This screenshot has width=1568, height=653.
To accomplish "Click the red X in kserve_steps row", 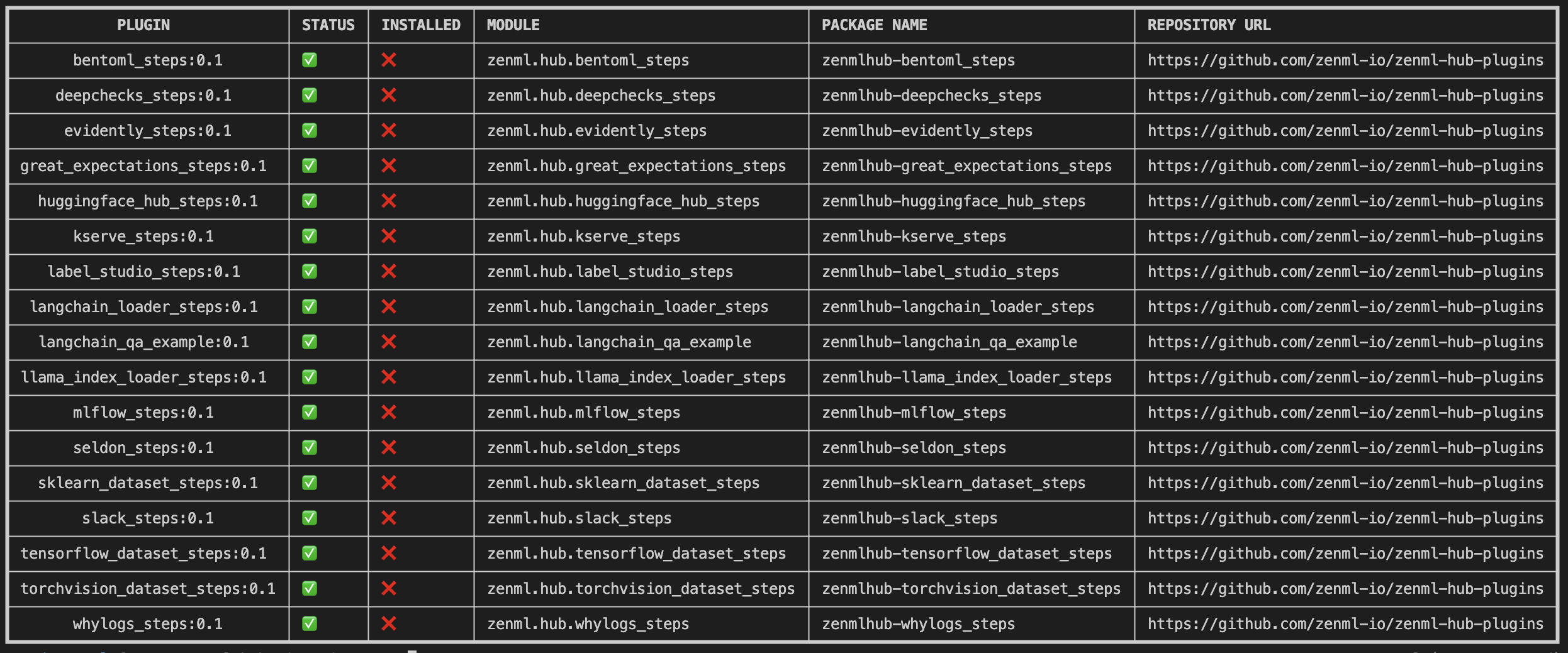I will pos(389,237).
